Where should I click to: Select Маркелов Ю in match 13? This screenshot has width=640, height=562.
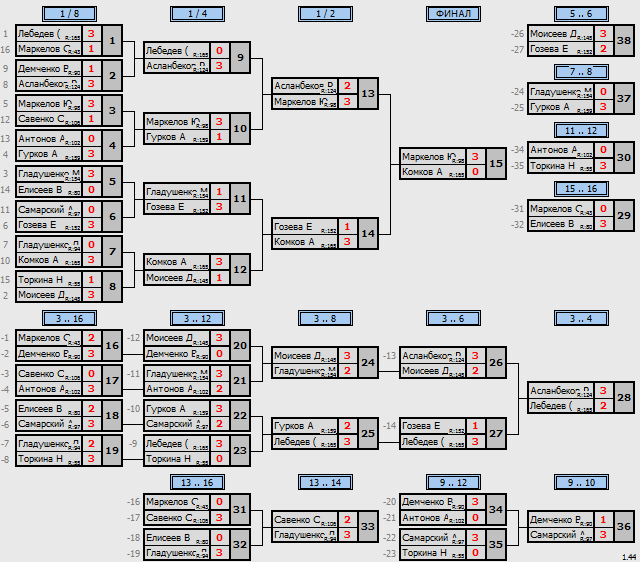tap(304, 102)
